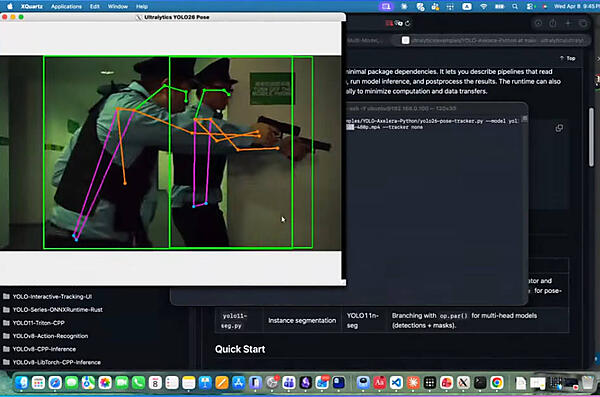Open Safari from the dock
The height and width of the screenshot is (397, 600).
[55, 382]
